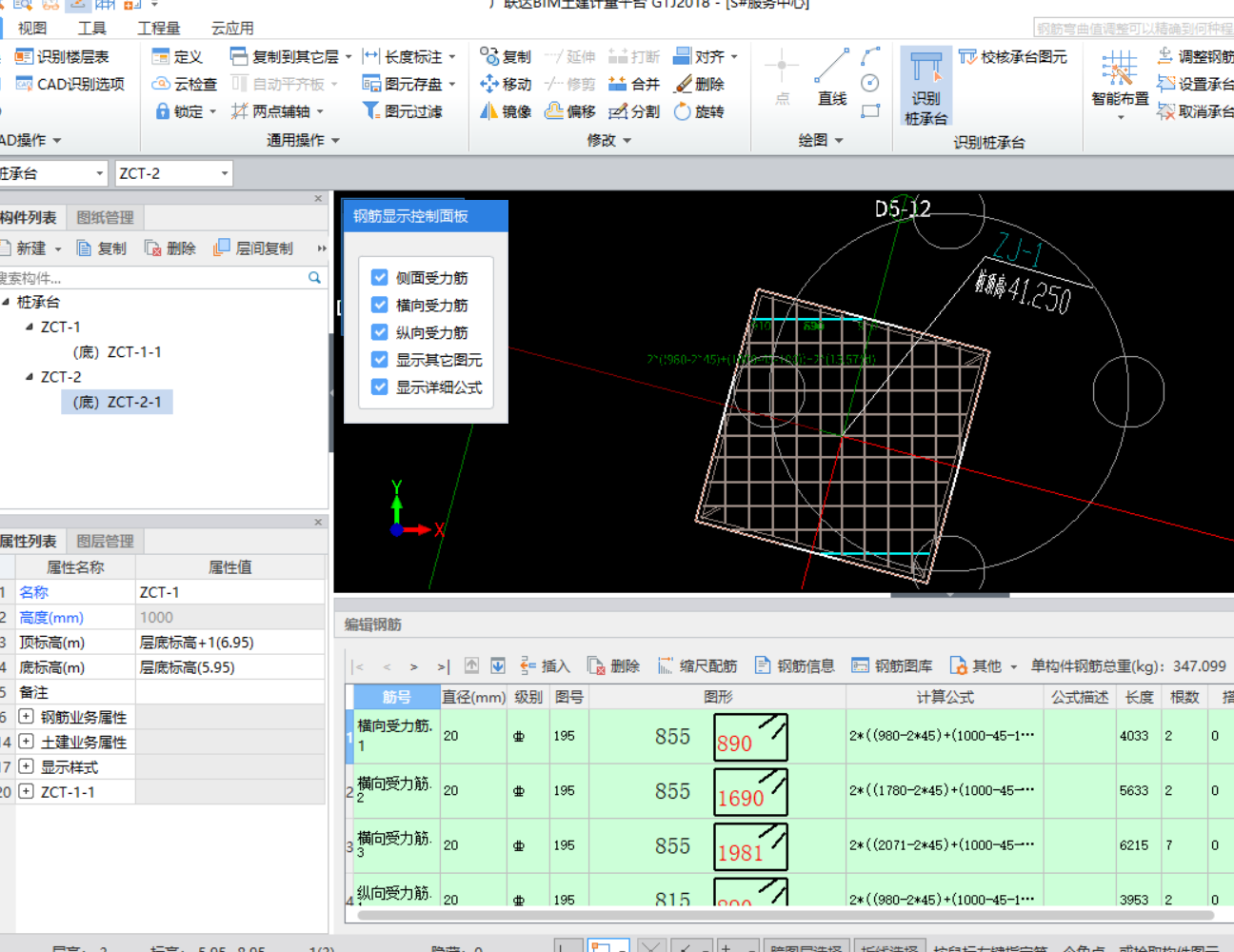Viewport: 1234px width, 952px height.
Task: Run 云检查 cloud check
Action: 185,84
